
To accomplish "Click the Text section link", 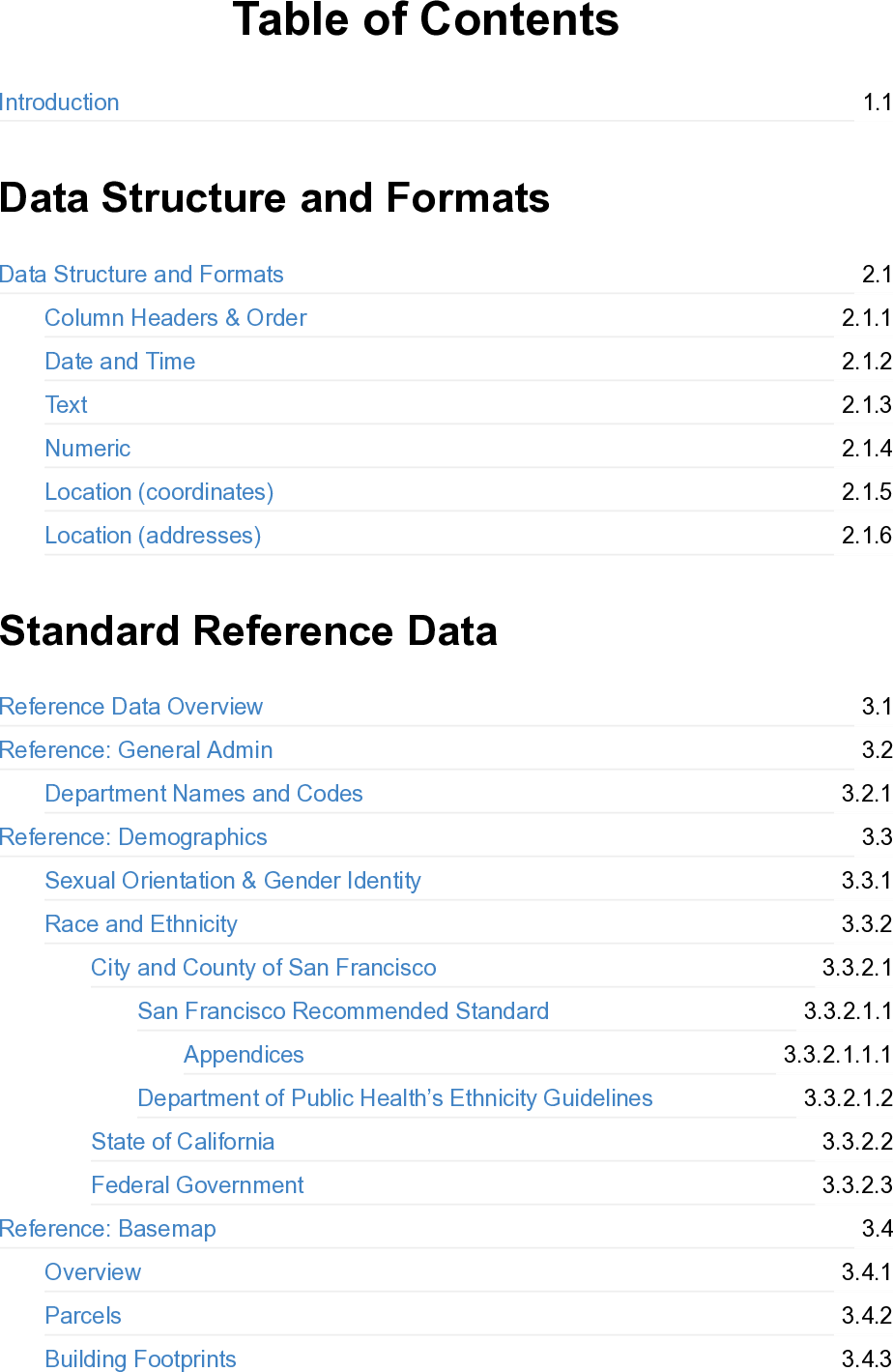I will (67, 405).
